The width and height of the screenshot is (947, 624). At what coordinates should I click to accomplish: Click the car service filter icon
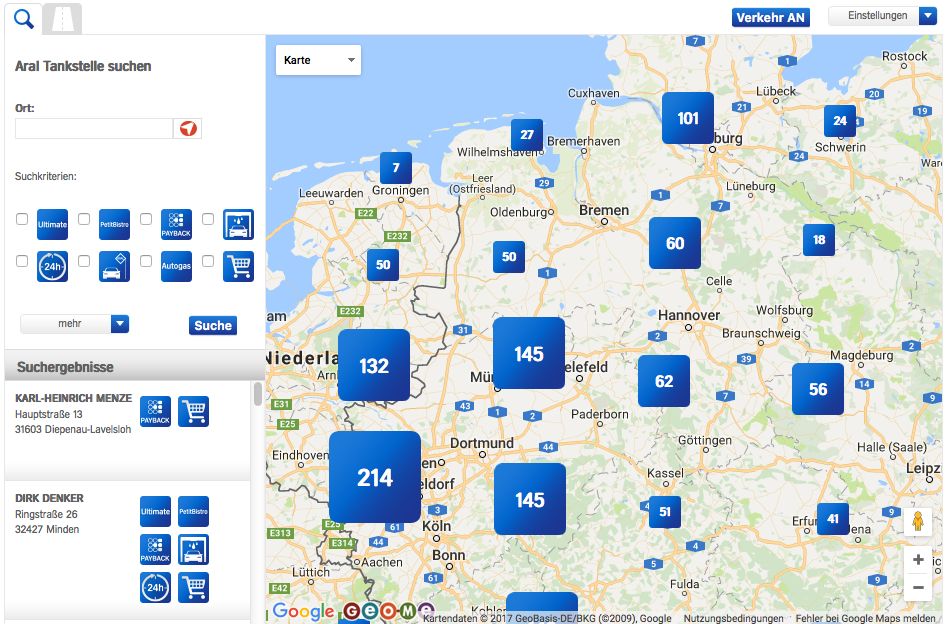(114, 266)
